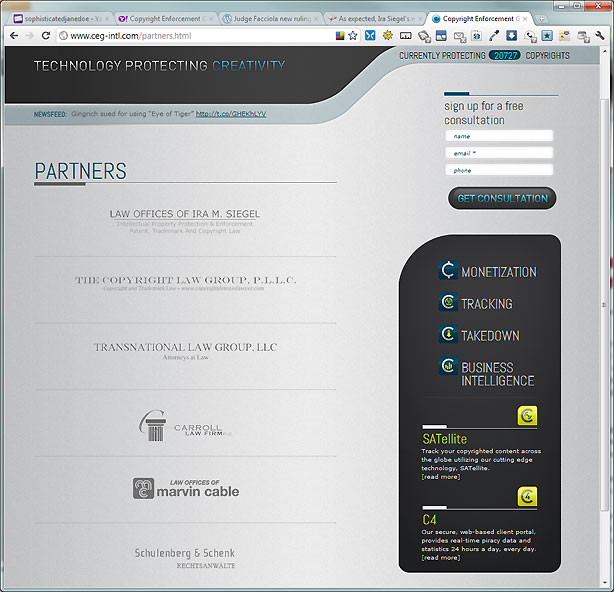Close the active Copyright Enforcement tab
614x592 pixels.
tap(525, 19)
